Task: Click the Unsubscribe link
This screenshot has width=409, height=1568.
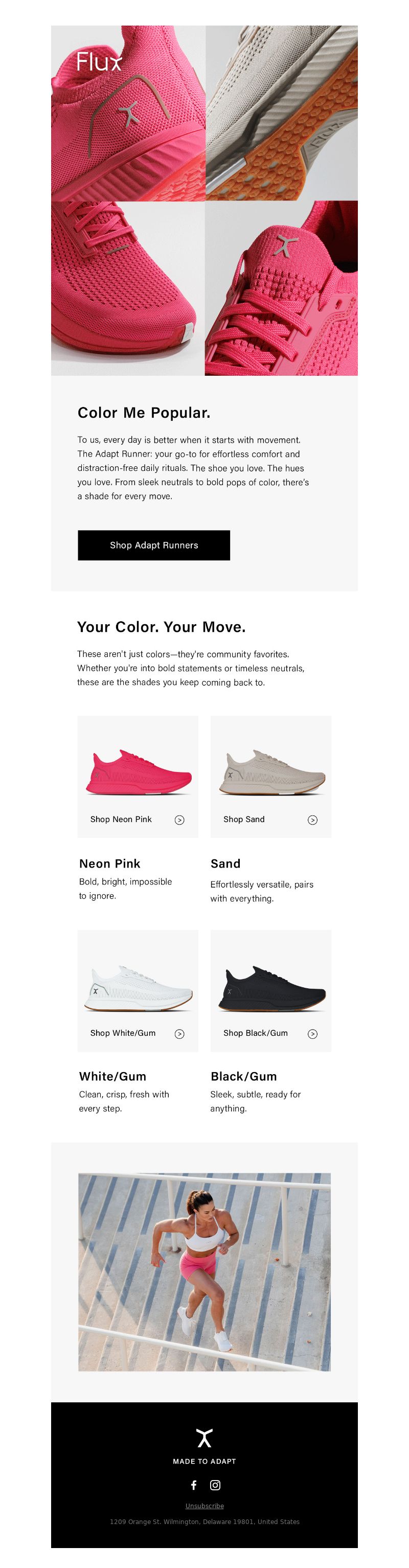Action: (204, 1505)
